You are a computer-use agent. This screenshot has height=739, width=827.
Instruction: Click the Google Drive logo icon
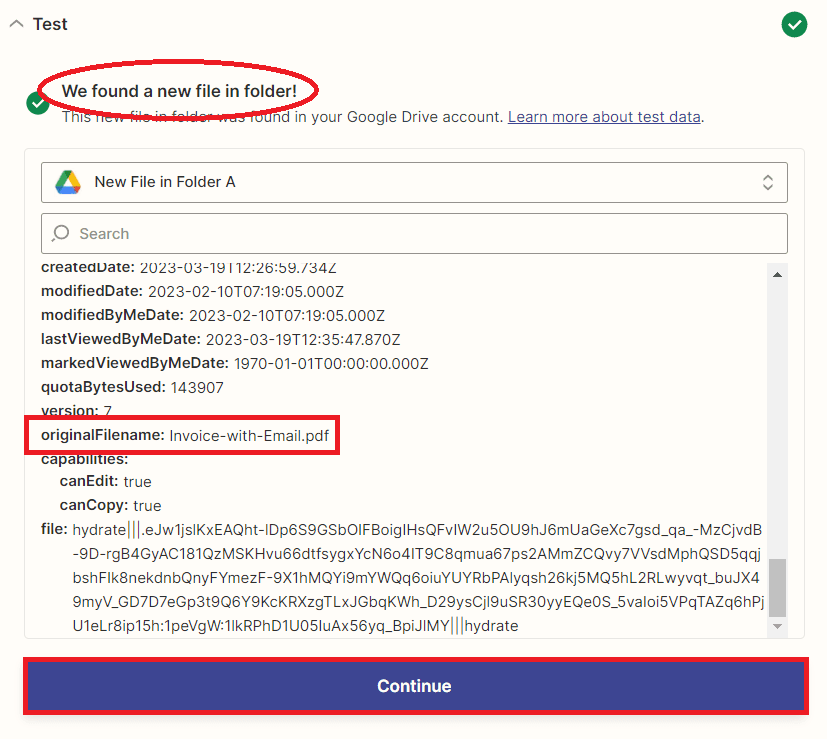tap(68, 182)
